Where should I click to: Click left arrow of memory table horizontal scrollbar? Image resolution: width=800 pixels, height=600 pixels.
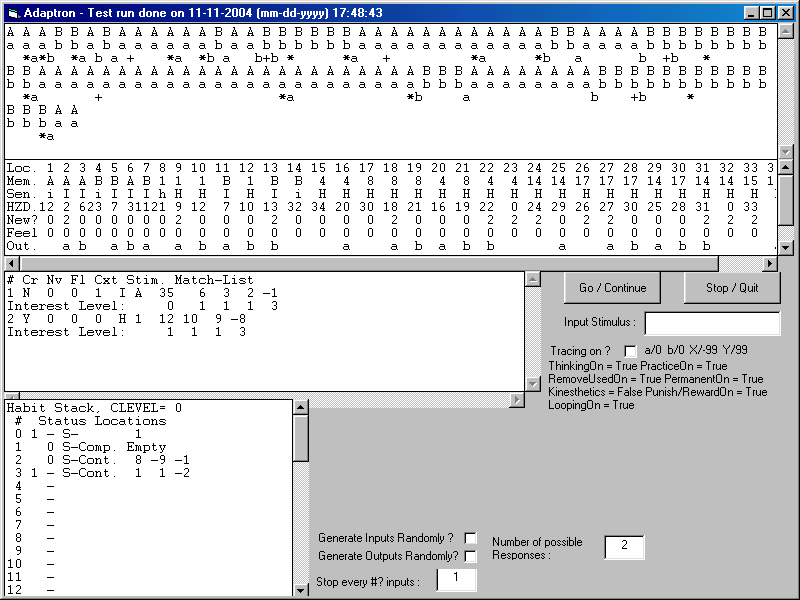coord(12,264)
